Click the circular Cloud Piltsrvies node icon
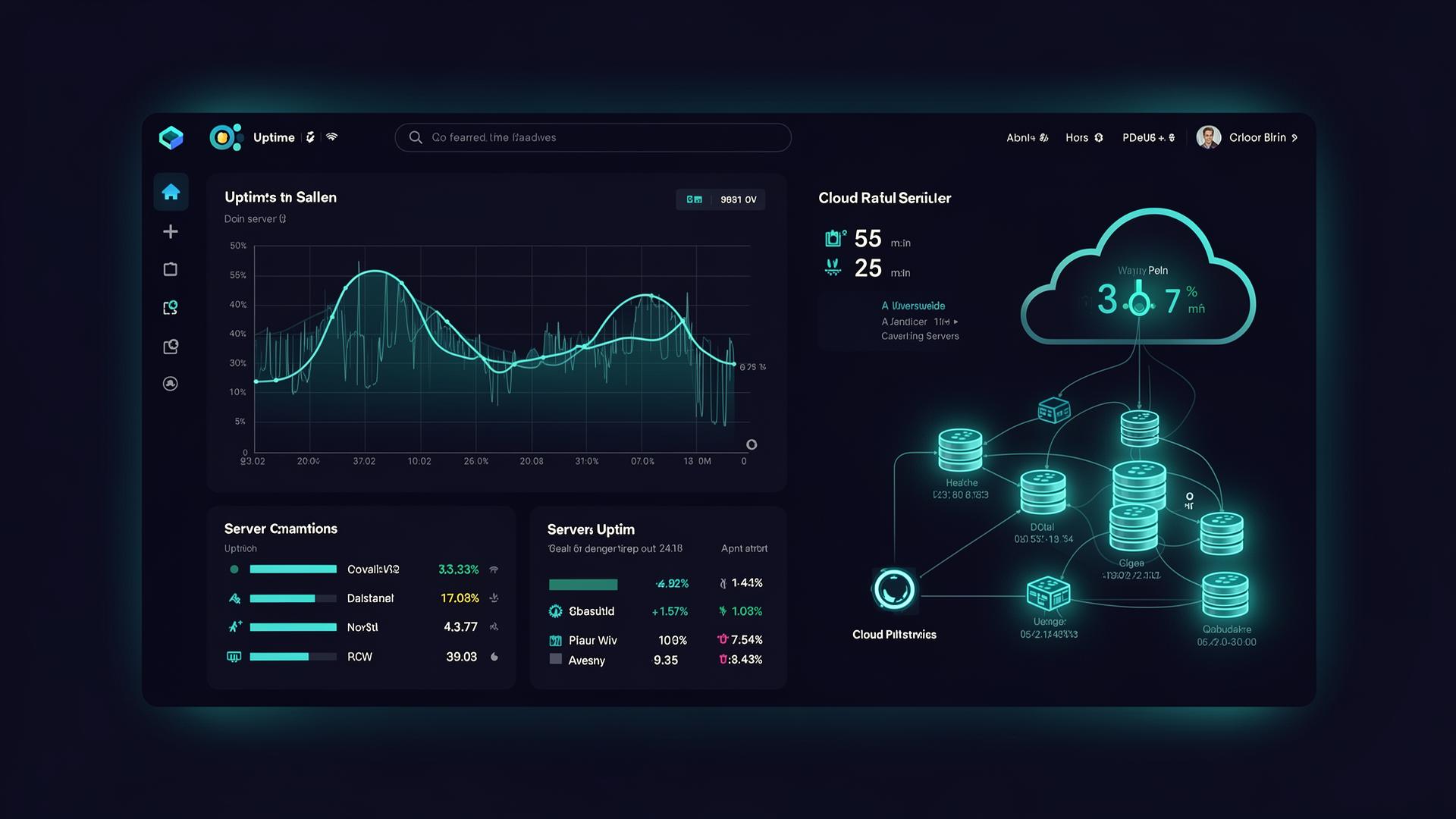This screenshot has width=1456, height=819. [x=894, y=589]
